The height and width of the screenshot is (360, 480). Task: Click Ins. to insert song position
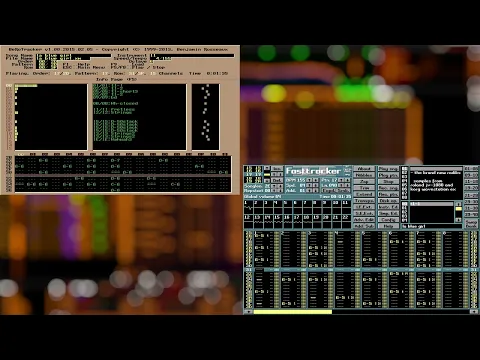(277, 169)
